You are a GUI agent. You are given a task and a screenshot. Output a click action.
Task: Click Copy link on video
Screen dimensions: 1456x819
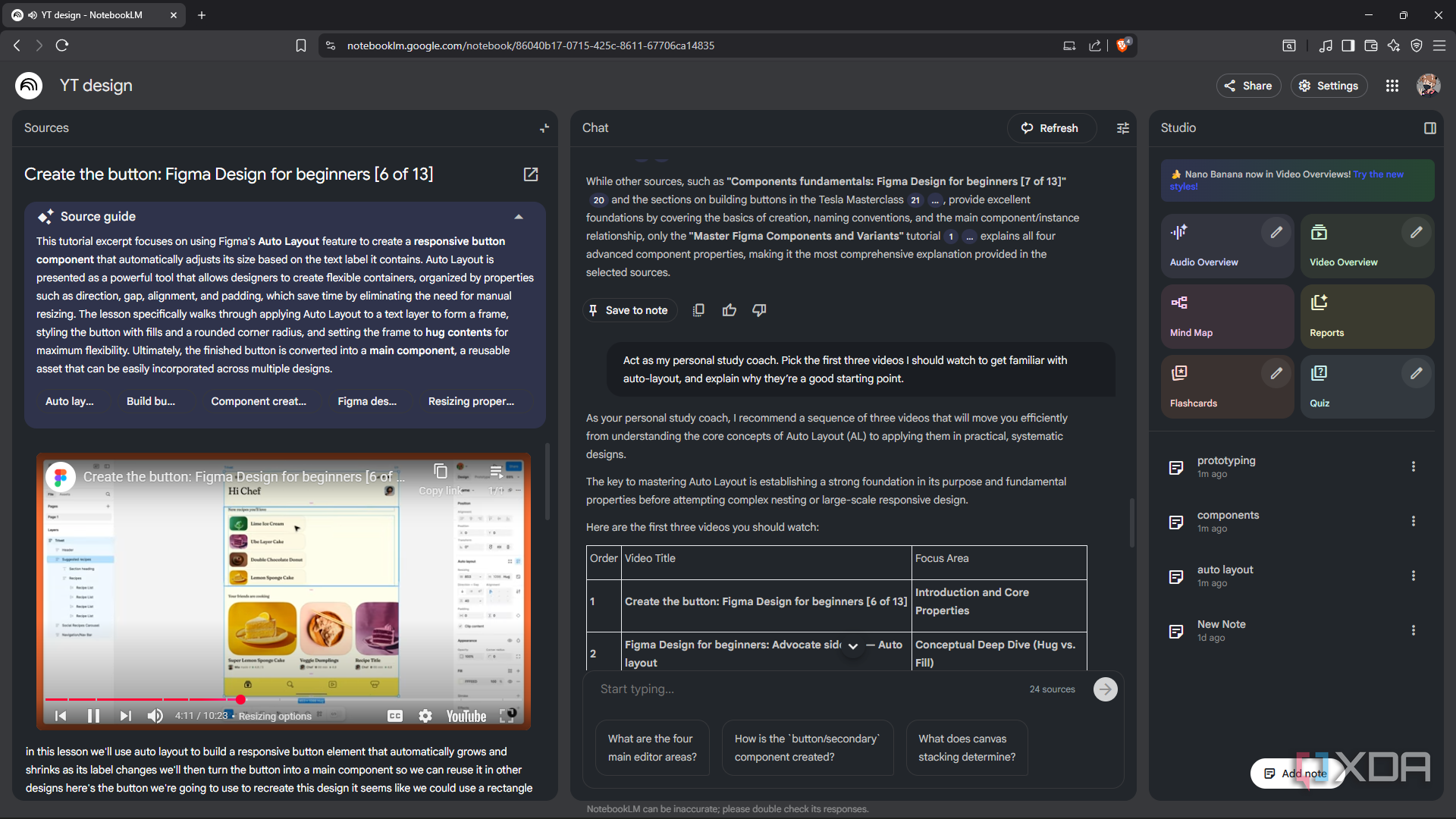pyautogui.click(x=441, y=479)
